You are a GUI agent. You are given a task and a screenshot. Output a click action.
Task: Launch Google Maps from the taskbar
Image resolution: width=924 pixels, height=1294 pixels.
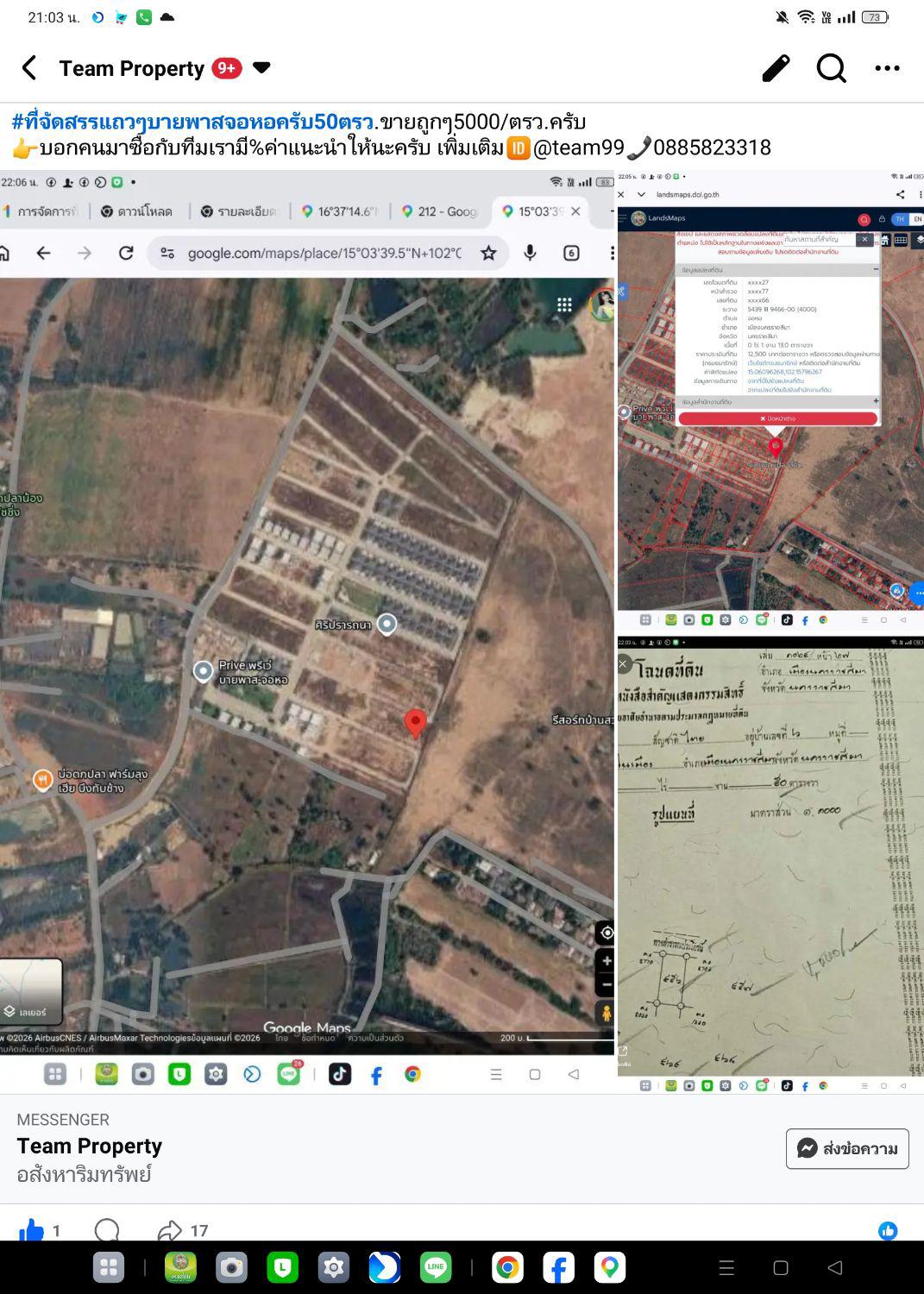point(610,1267)
